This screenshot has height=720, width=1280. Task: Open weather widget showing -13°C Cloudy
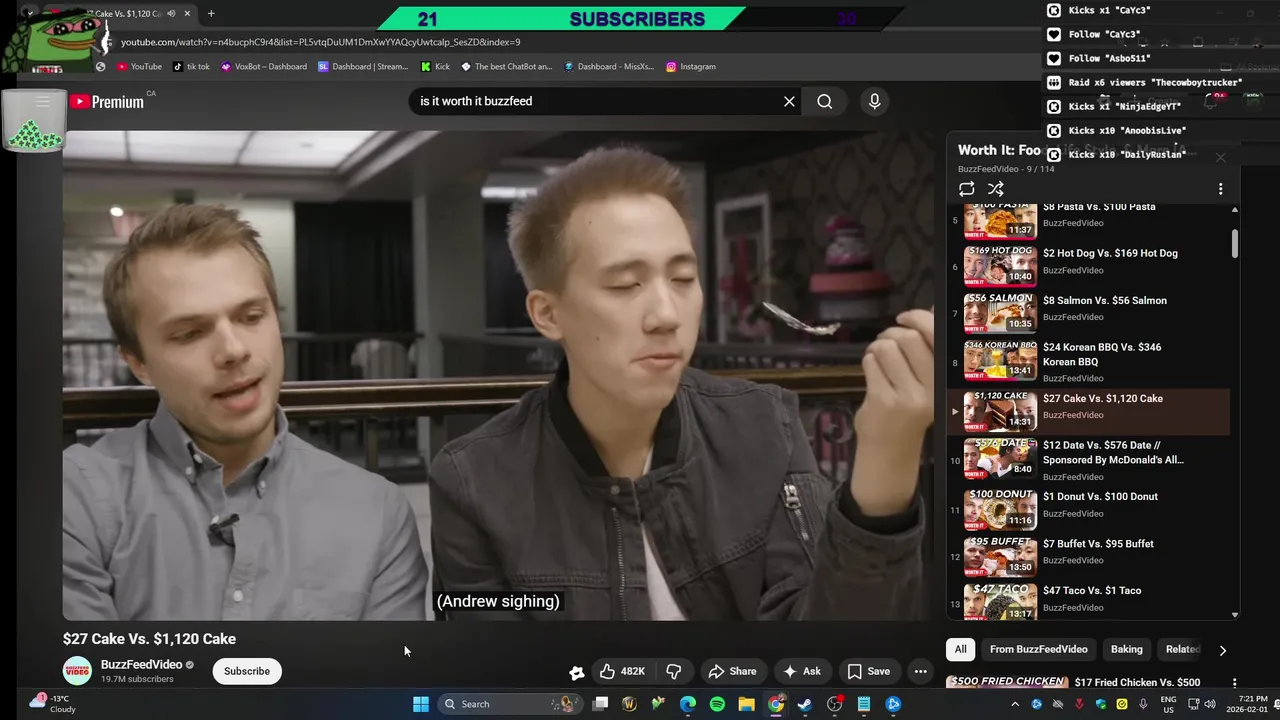52,704
